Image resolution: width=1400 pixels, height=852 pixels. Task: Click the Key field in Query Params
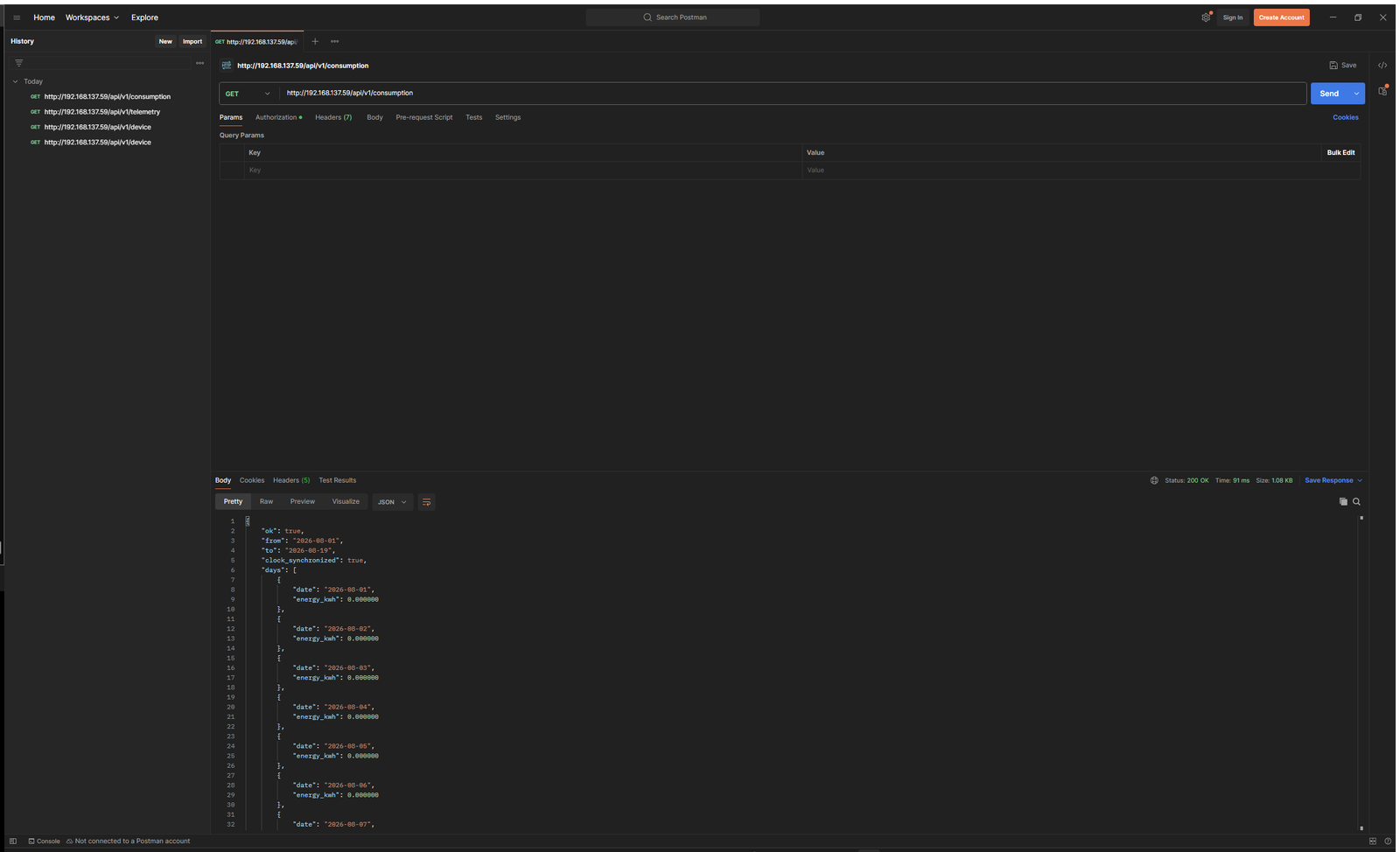click(x=523, y=171)
